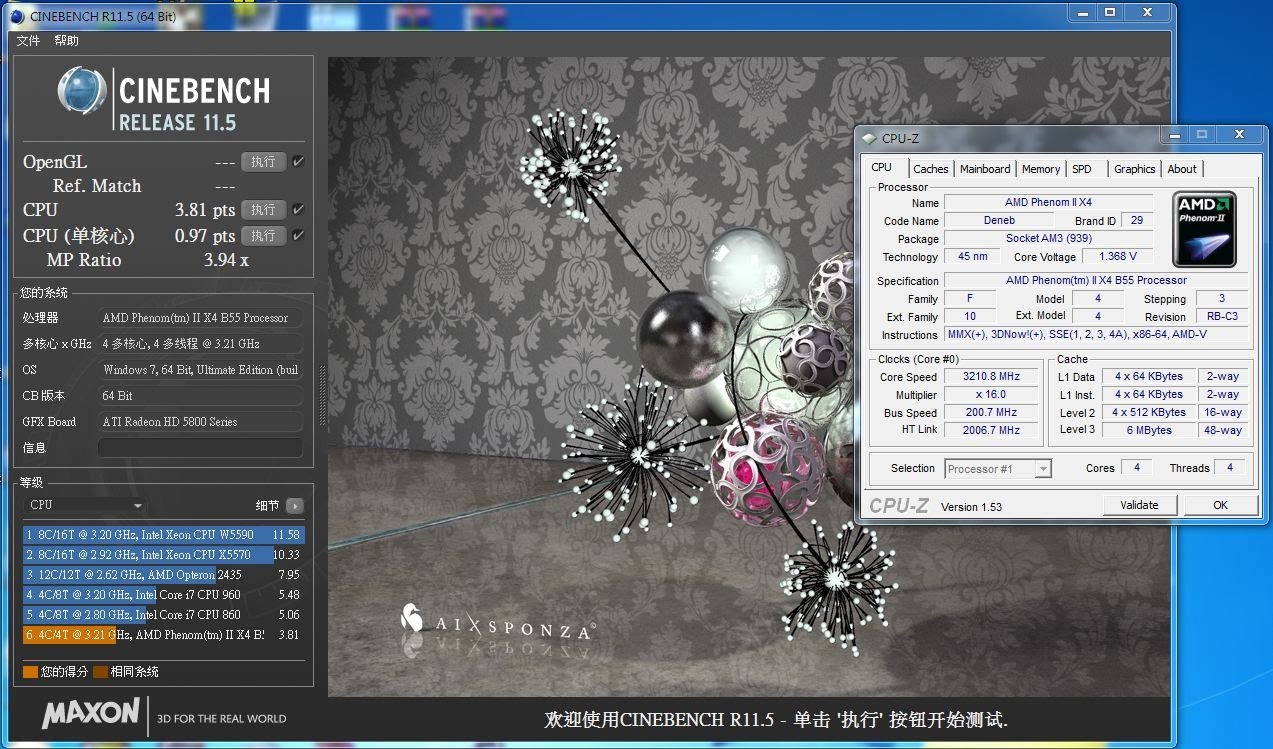Screen dimensions: 1273x749
Task: Click OK in the CPU-Z window
Action: (x=1220, y=505)
